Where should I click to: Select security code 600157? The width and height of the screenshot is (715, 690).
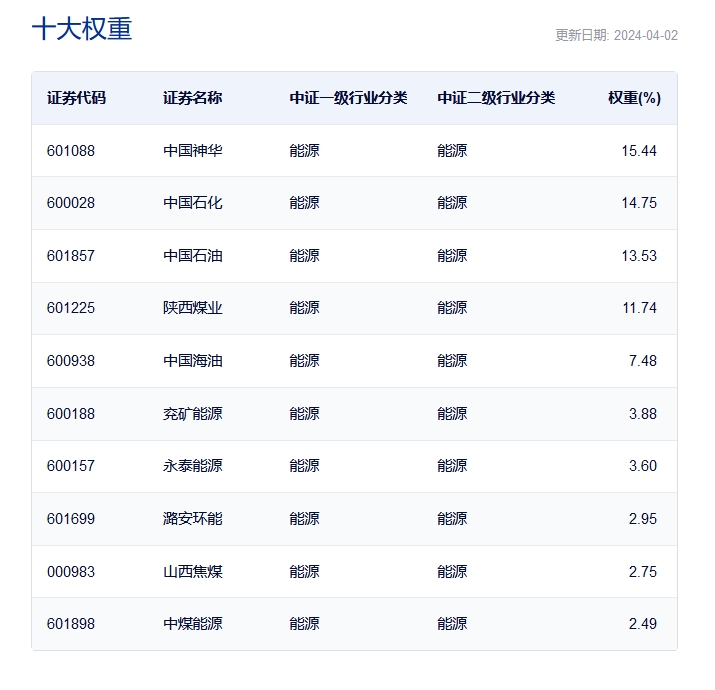coord(71,466)
